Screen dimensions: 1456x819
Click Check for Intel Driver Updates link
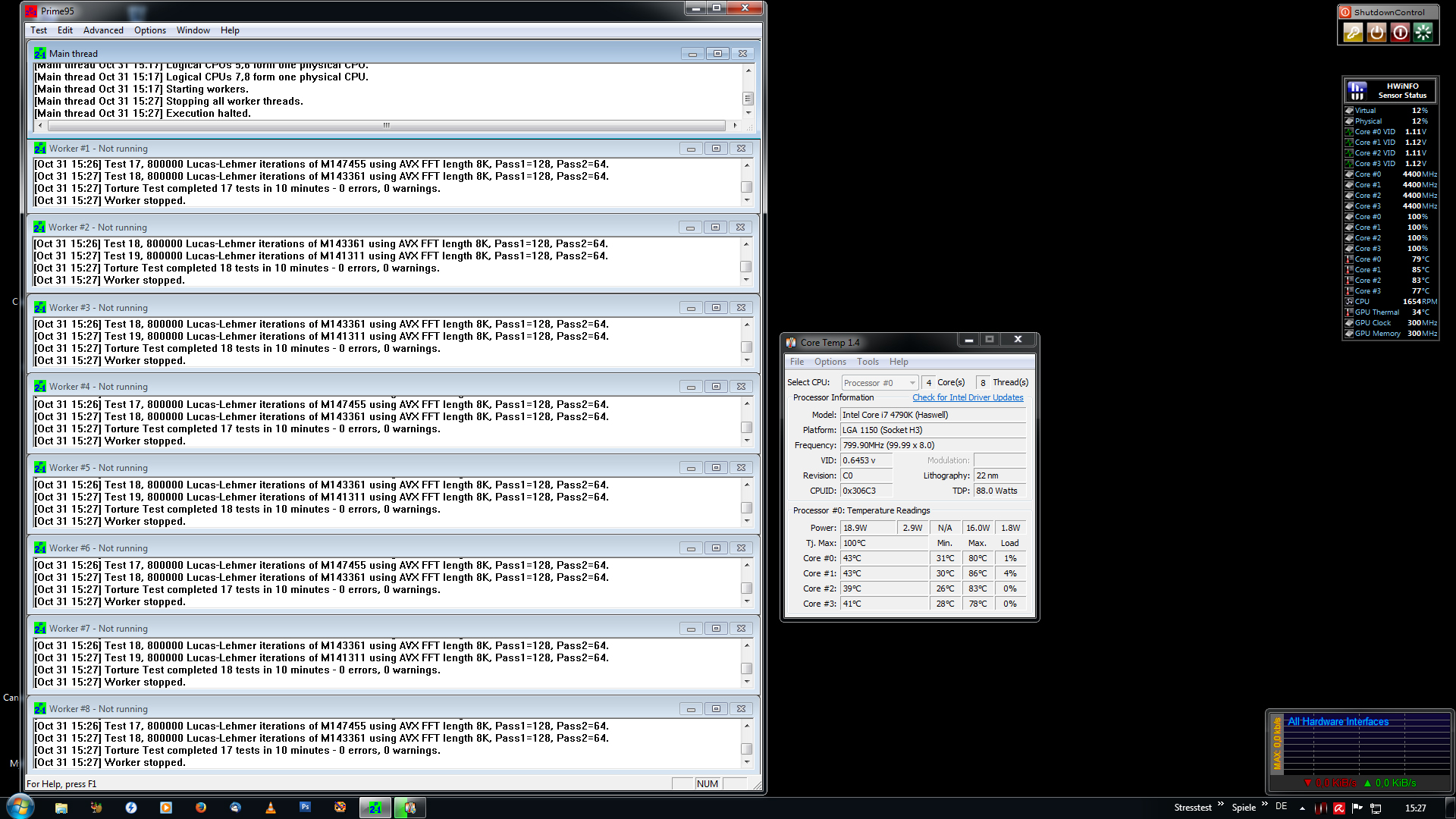968,397
